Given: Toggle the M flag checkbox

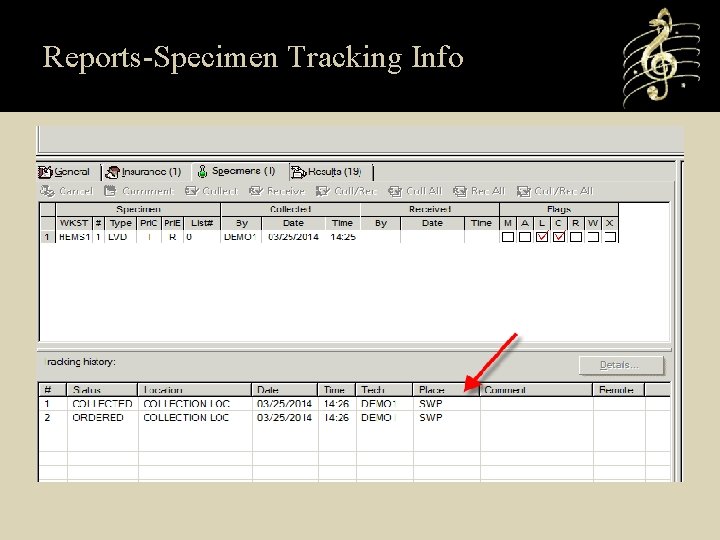Looking at the screenshot, I should coord(507,237).
